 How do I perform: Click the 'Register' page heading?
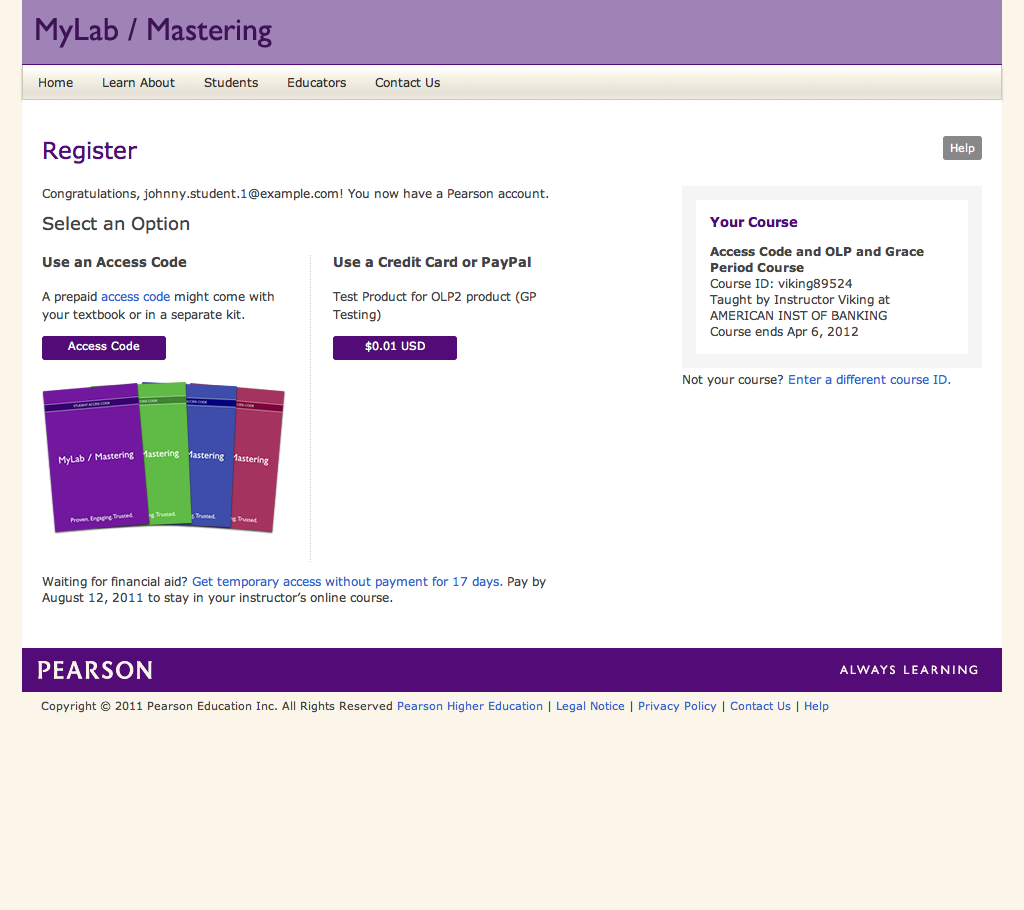pyautogui.click(x=89, y=151)
